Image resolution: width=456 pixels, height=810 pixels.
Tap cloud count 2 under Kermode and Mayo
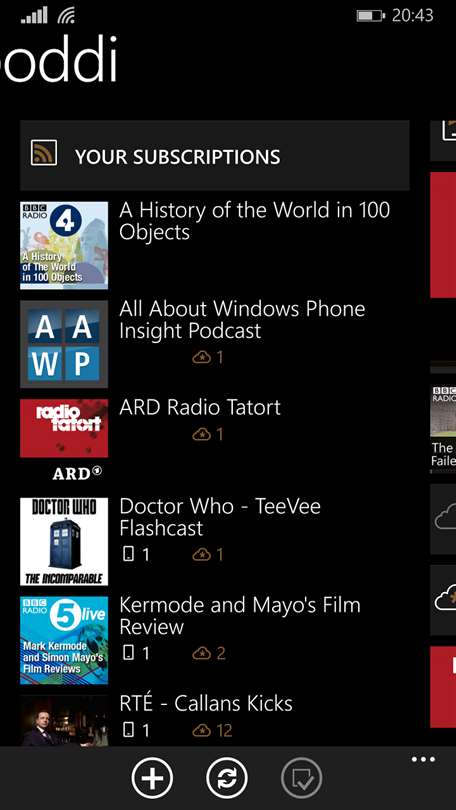tap(209, 653)
